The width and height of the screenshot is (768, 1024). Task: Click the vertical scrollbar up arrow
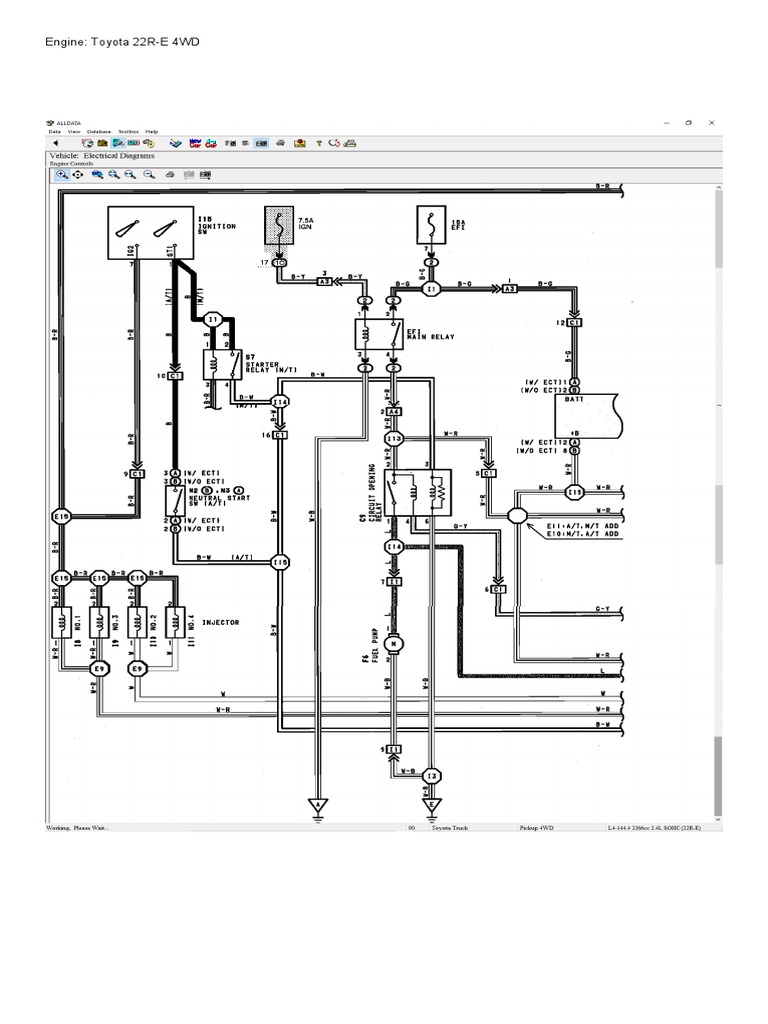[x=718, y=188]
